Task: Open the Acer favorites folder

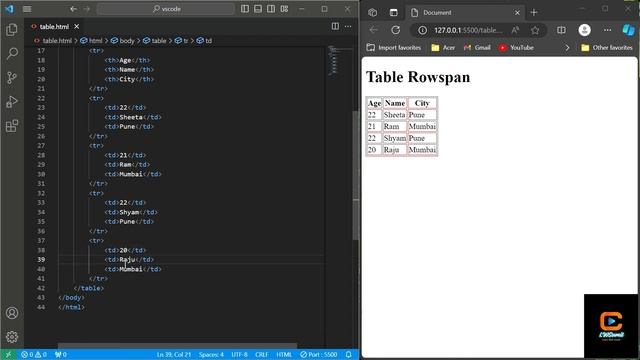Action: 443,48
